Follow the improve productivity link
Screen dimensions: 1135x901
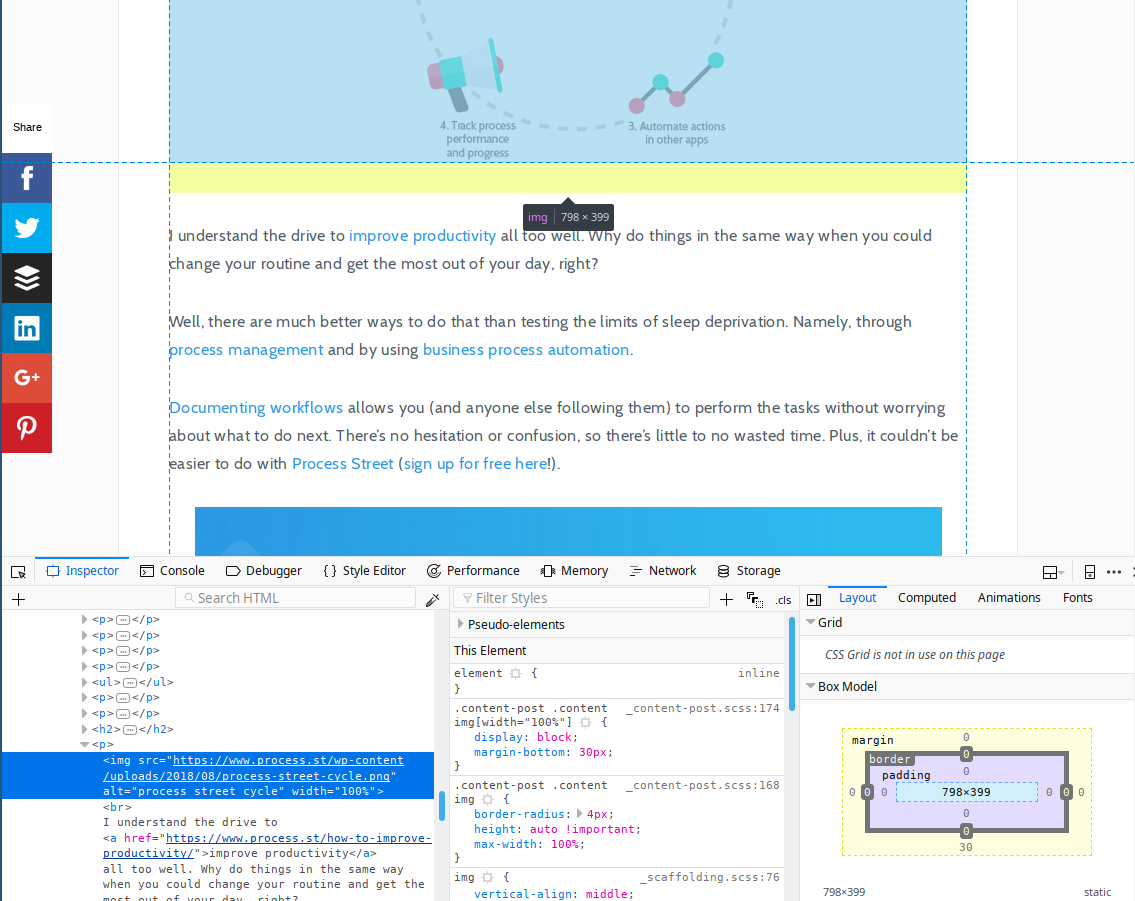tap(422, 236)
